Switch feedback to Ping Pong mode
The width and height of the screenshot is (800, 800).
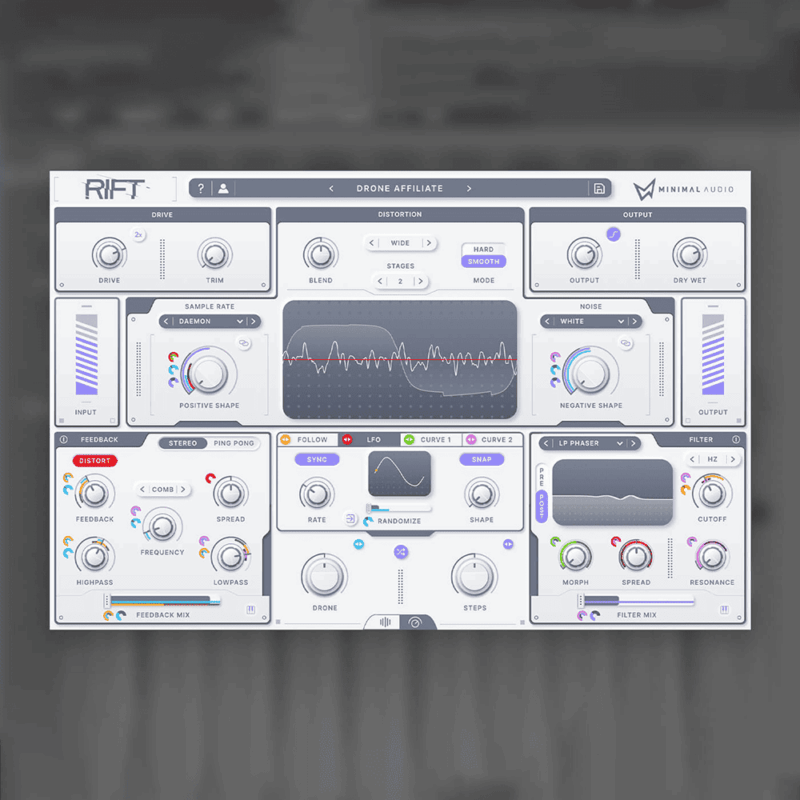234,443
